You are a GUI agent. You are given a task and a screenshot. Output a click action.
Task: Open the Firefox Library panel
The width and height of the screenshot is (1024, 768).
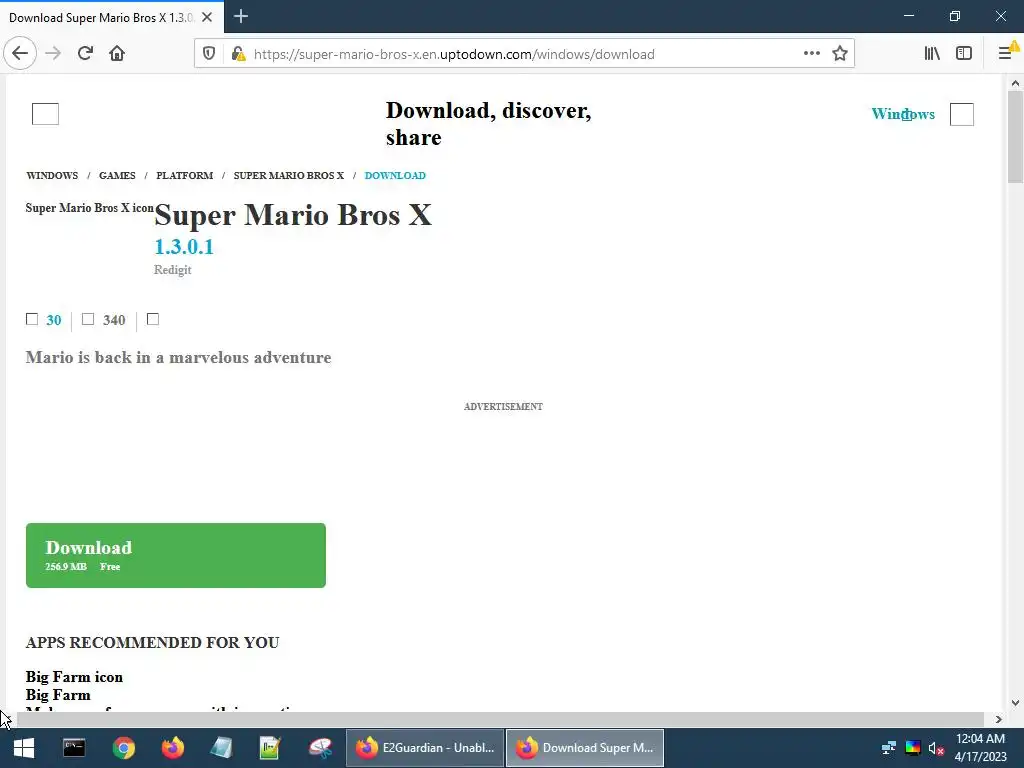pos(932,54)
